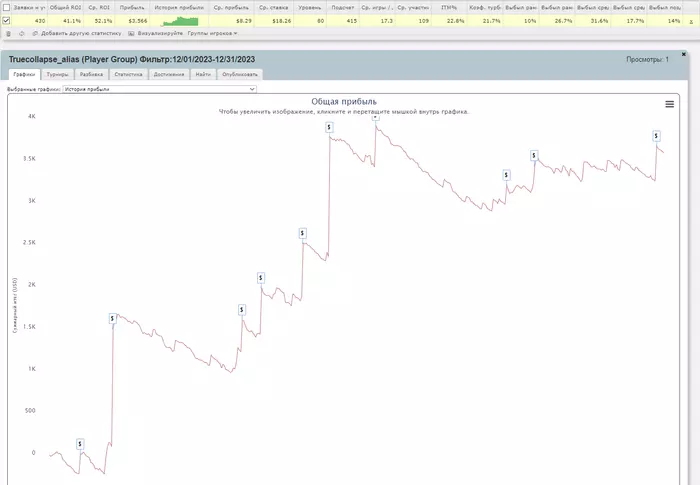Viewport: 700px width, 485px height.
Task: Click the История прибыли column header
Action: (179, 8)
